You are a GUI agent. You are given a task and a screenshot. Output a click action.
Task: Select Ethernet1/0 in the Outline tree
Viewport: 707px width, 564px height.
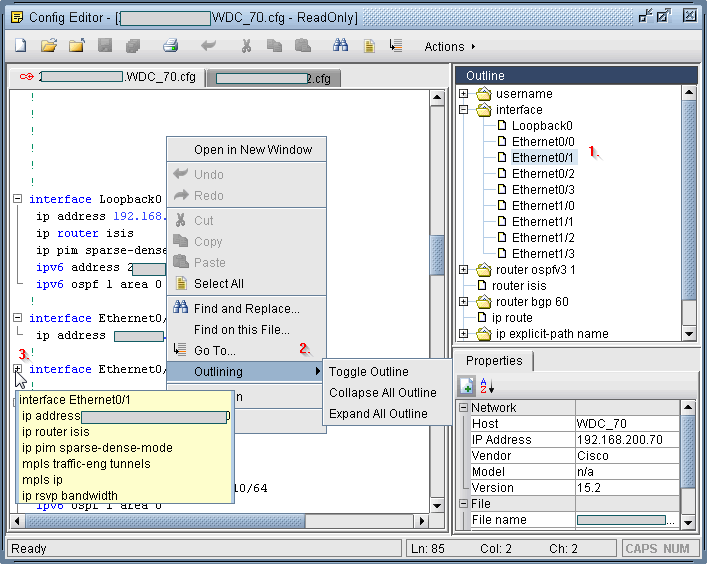pyautogui.click(x=543, y=206)
